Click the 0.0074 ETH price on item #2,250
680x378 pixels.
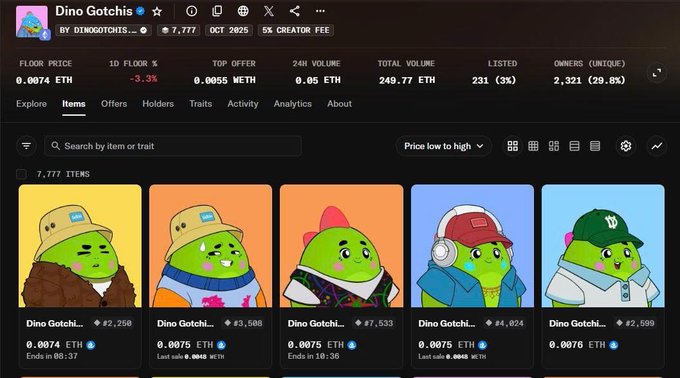54,345
